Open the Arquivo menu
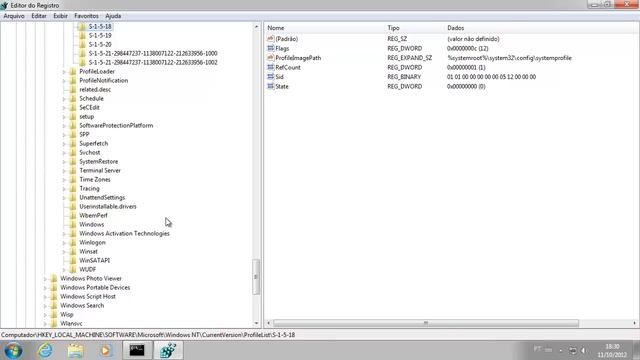640x360 pixels. (14, 16)
